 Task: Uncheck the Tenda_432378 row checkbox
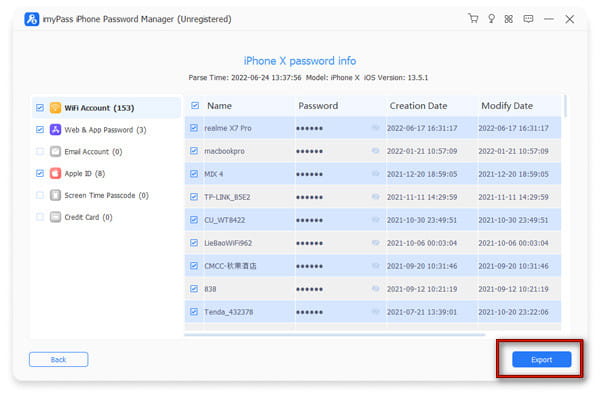pyautogui.click(x=194, y=311)
